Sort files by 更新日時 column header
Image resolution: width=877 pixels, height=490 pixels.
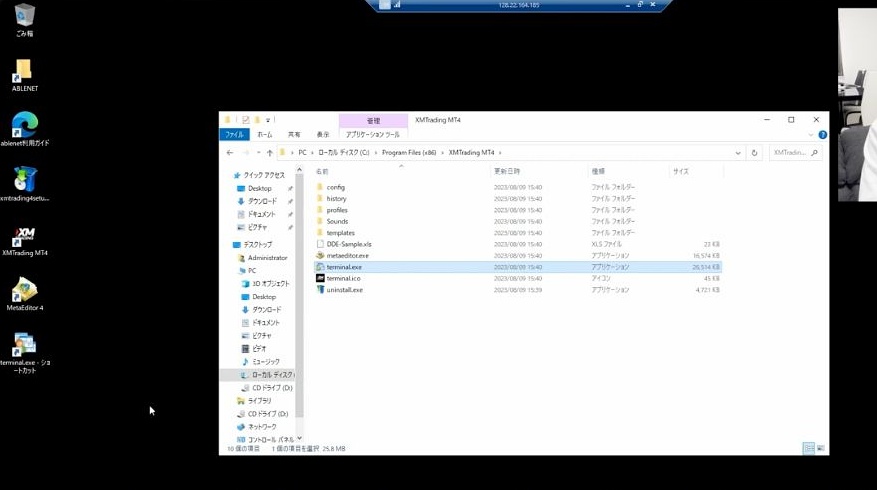tap(507, 171)
